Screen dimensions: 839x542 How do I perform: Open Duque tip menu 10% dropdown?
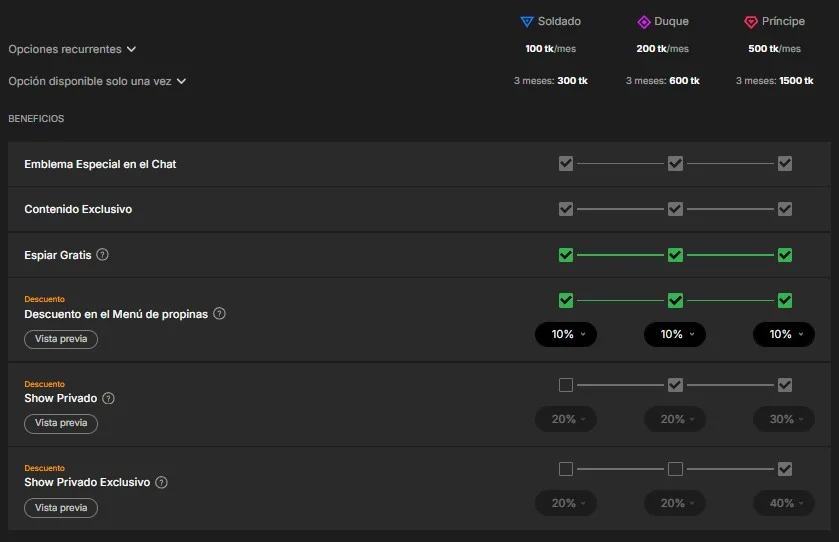click(x=675, y=334)
